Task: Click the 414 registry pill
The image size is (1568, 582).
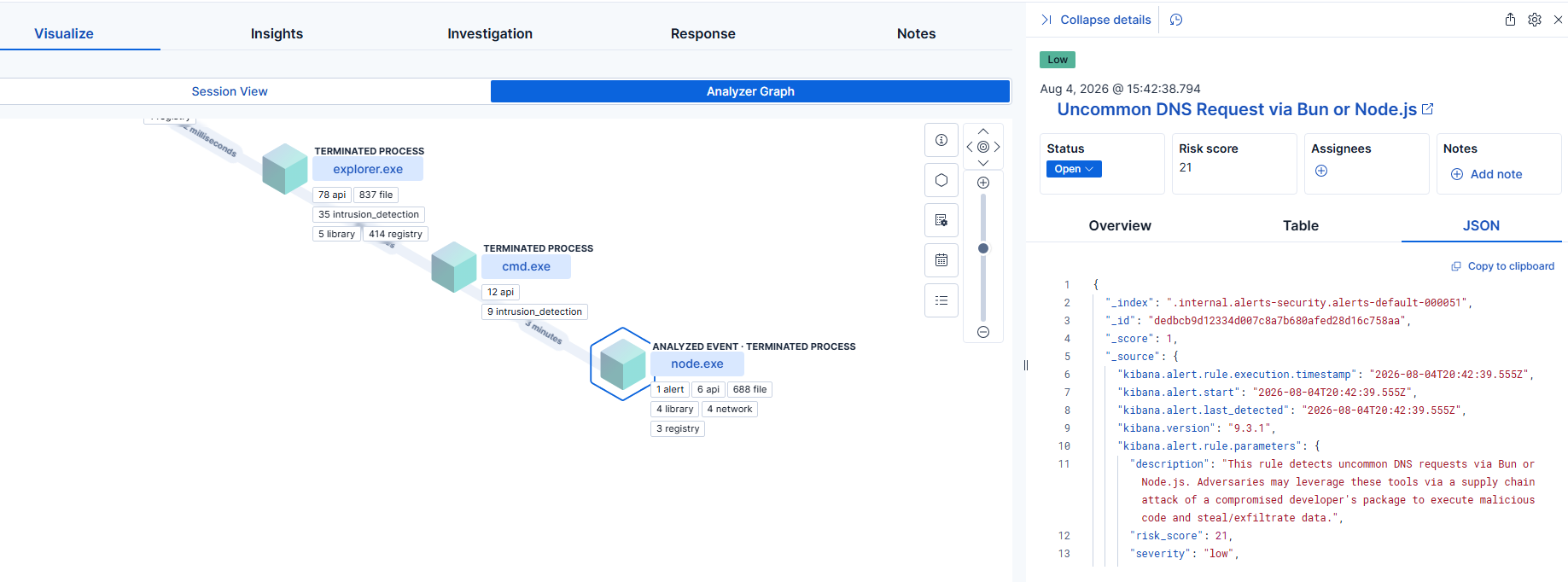Action: coord(395,234)
